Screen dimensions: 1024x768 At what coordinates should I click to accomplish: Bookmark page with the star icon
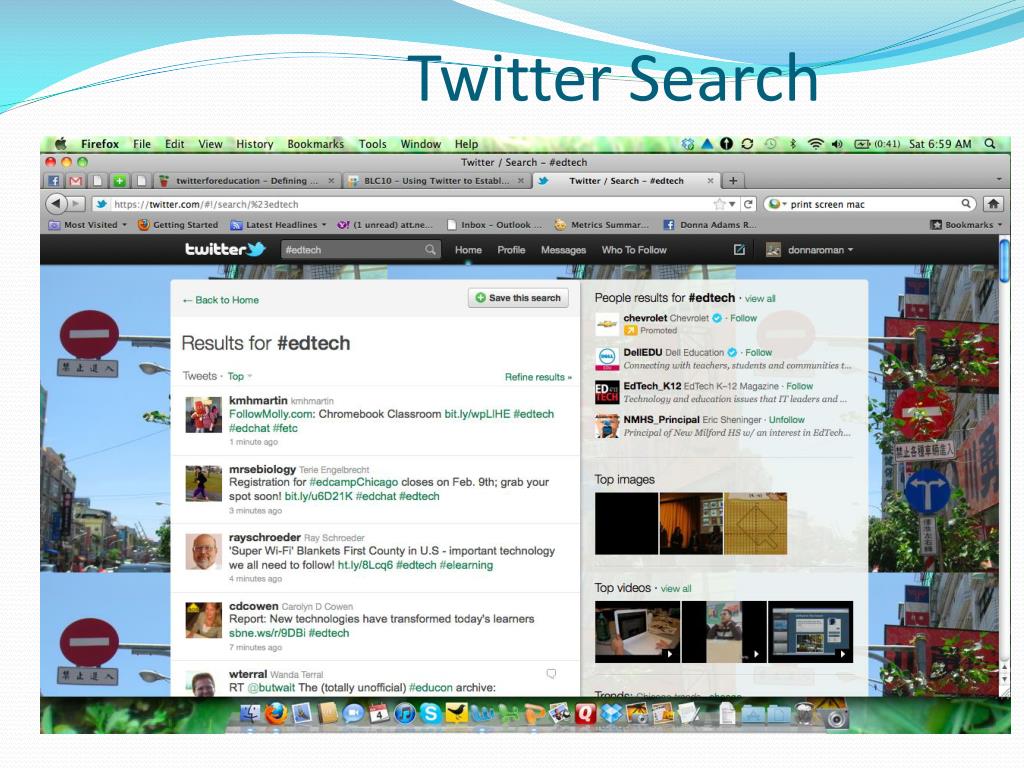[x=720, y=204]
